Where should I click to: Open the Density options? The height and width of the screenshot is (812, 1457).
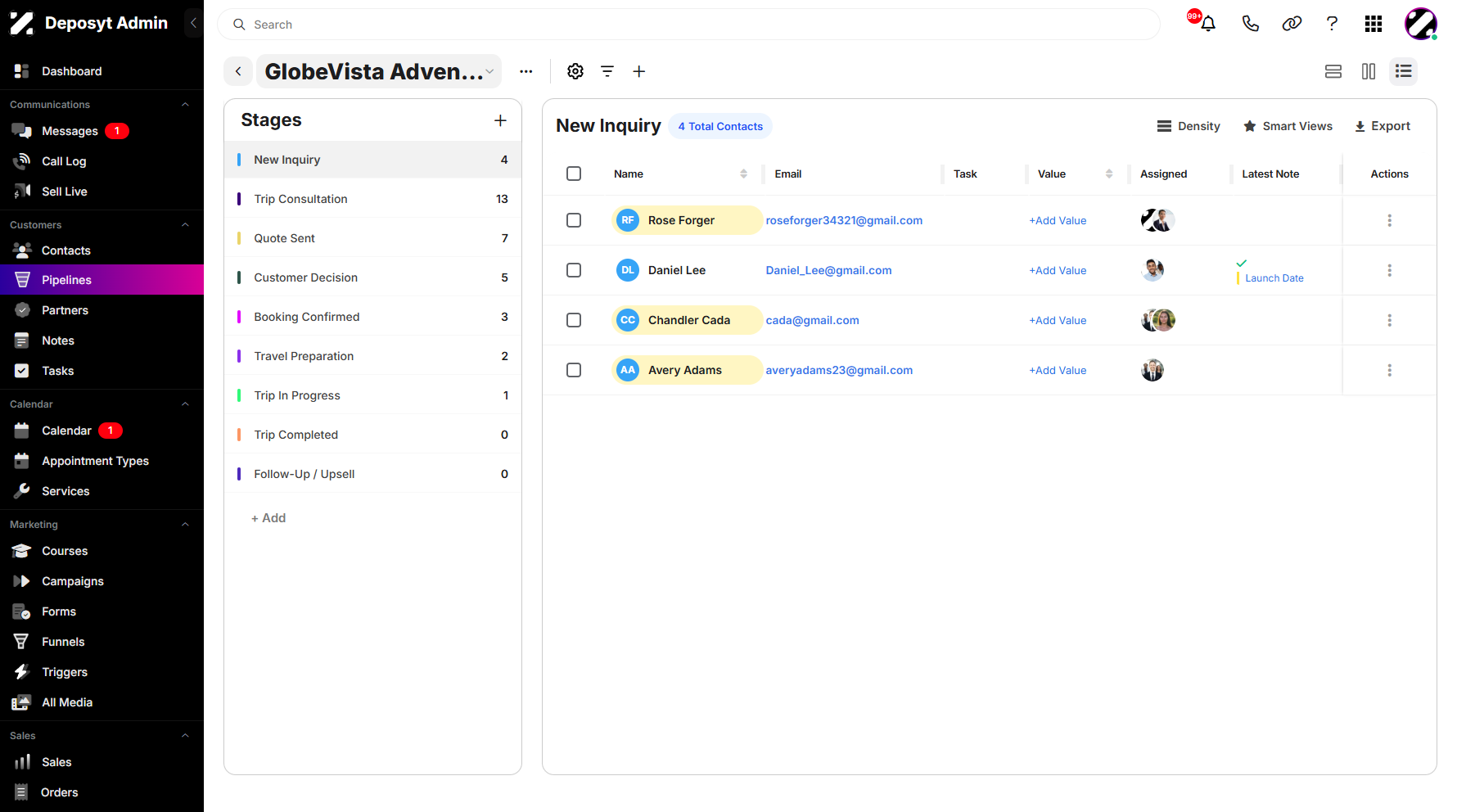click(x=1188, y=126)
